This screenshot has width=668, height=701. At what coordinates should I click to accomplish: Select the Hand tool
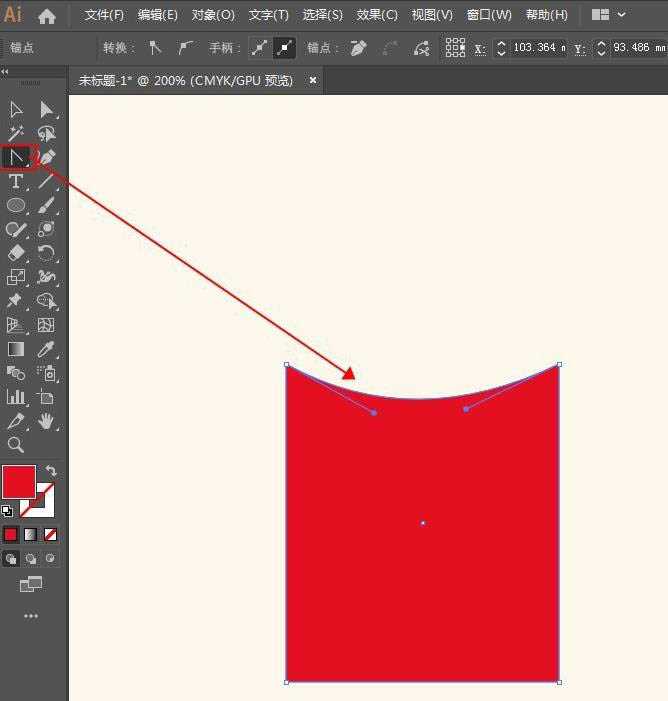tap(46, 421)
